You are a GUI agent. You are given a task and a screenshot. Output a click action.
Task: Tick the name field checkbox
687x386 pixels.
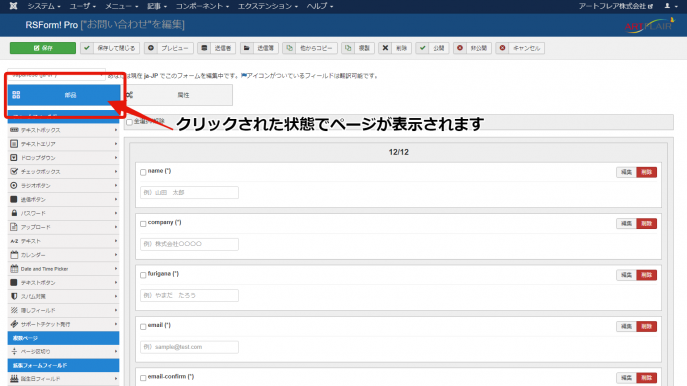pos(143,172)
